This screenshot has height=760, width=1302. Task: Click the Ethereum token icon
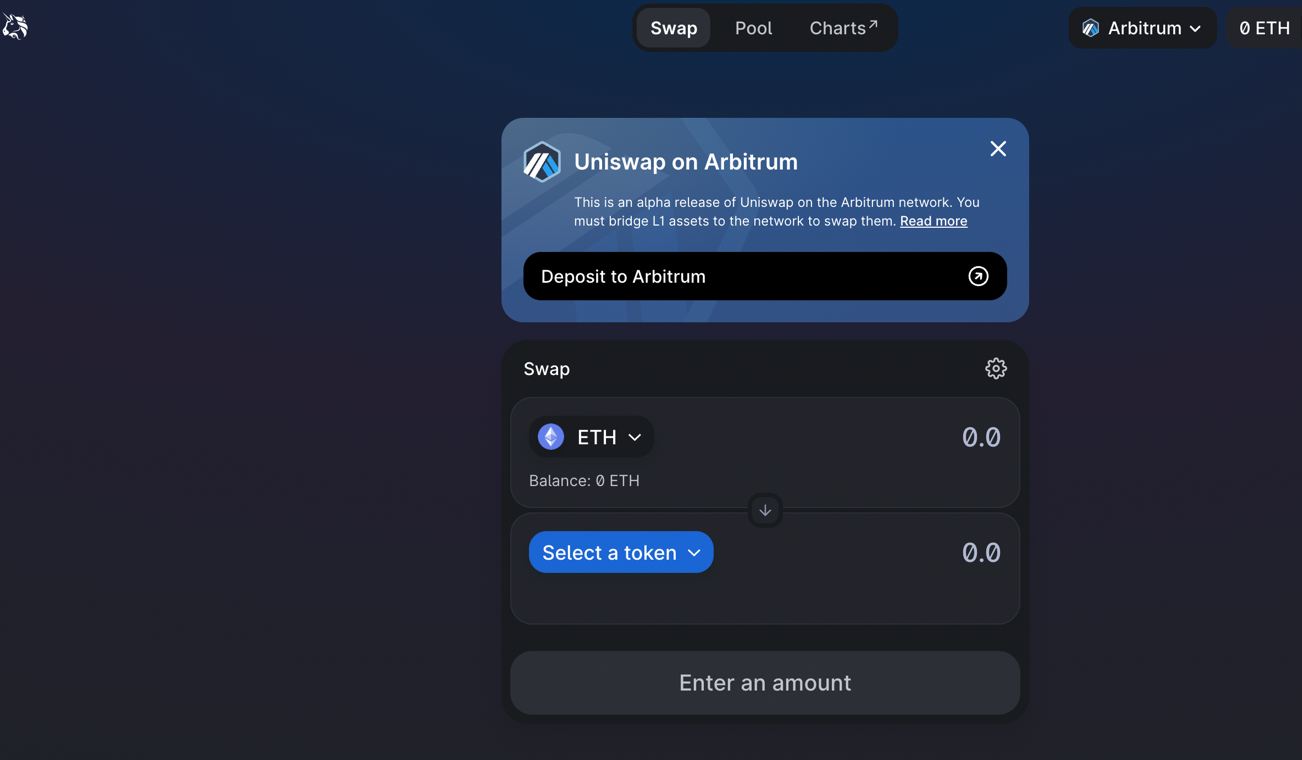(551, 437)
